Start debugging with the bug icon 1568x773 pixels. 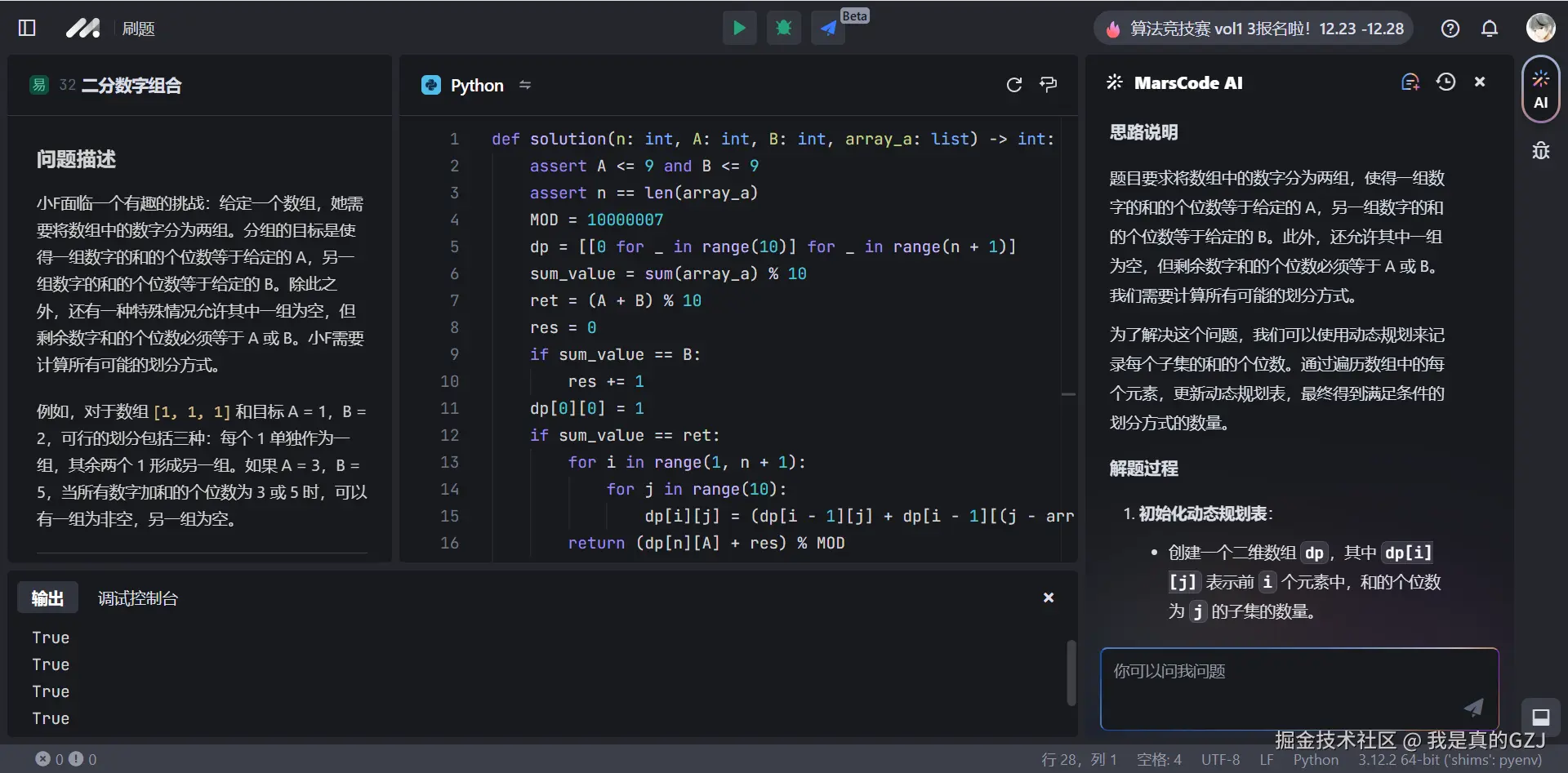783,27
